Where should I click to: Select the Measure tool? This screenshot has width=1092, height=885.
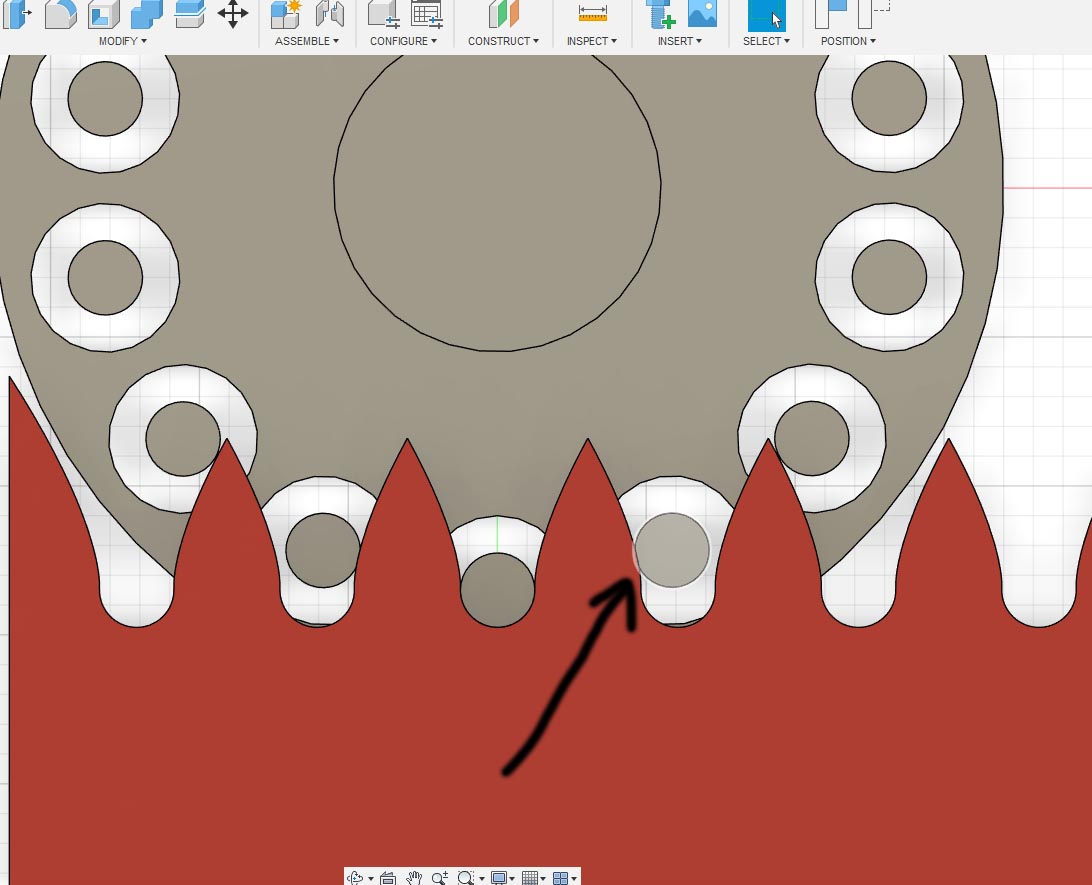(592, 15)
